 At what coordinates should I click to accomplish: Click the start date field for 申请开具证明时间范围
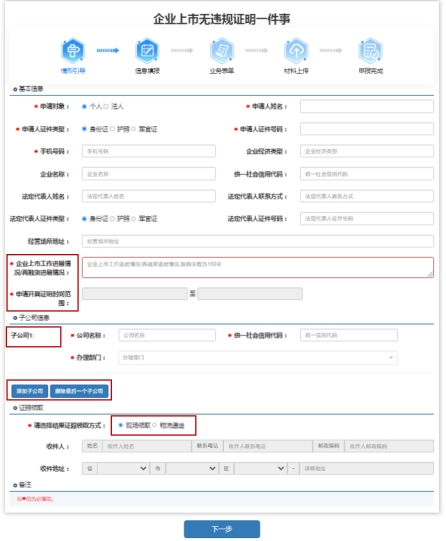(x=135, y=294)
